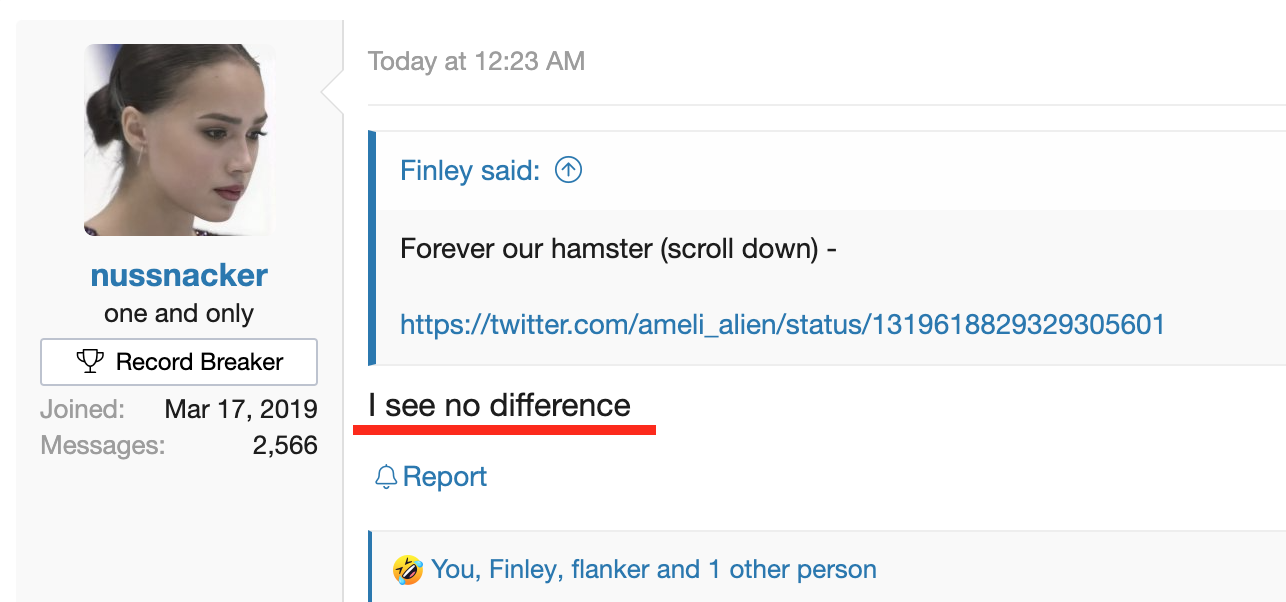
Task: Click the Joined label in user info
Action: click(x=83, y=409)
